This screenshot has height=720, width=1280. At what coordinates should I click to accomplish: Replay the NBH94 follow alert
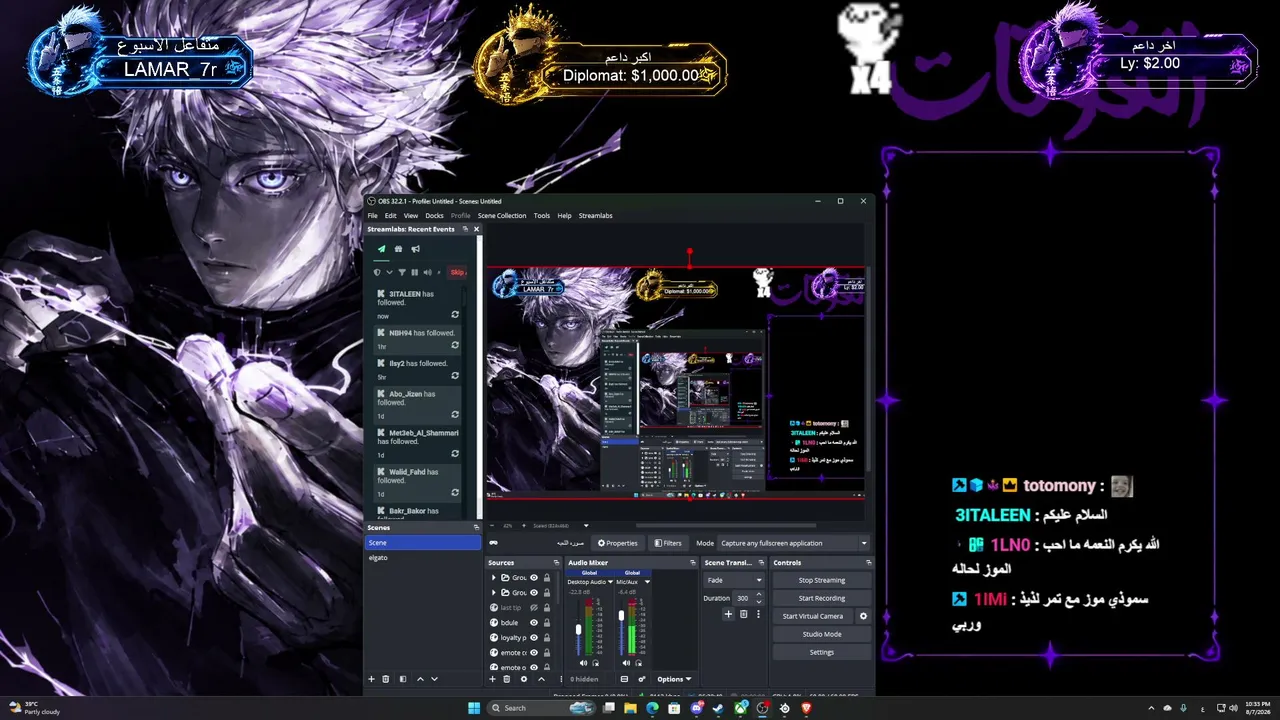[x=455, y=346]
